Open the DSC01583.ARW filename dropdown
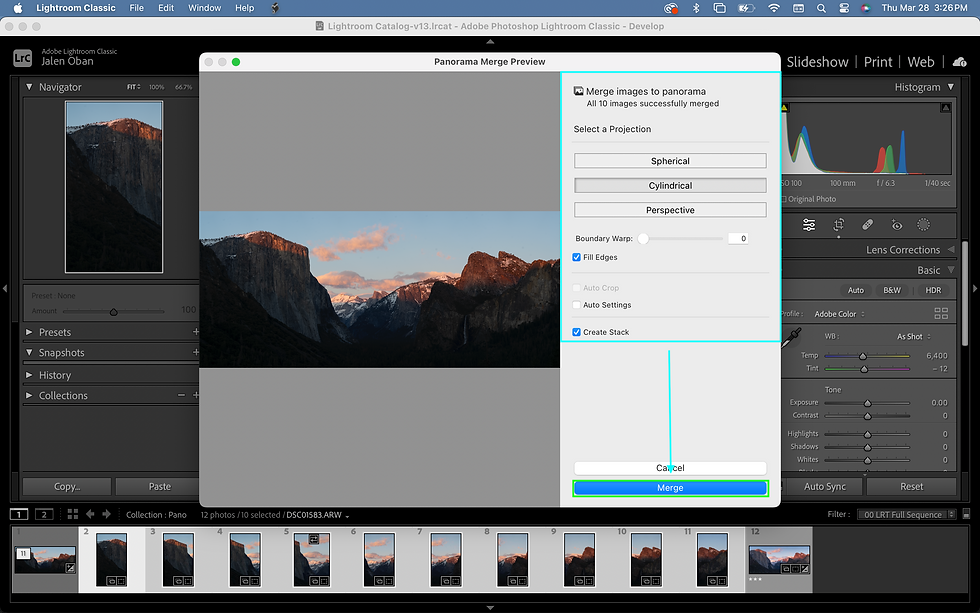The width and height of the screenshot is (980, 613). [x=318, y=515]
